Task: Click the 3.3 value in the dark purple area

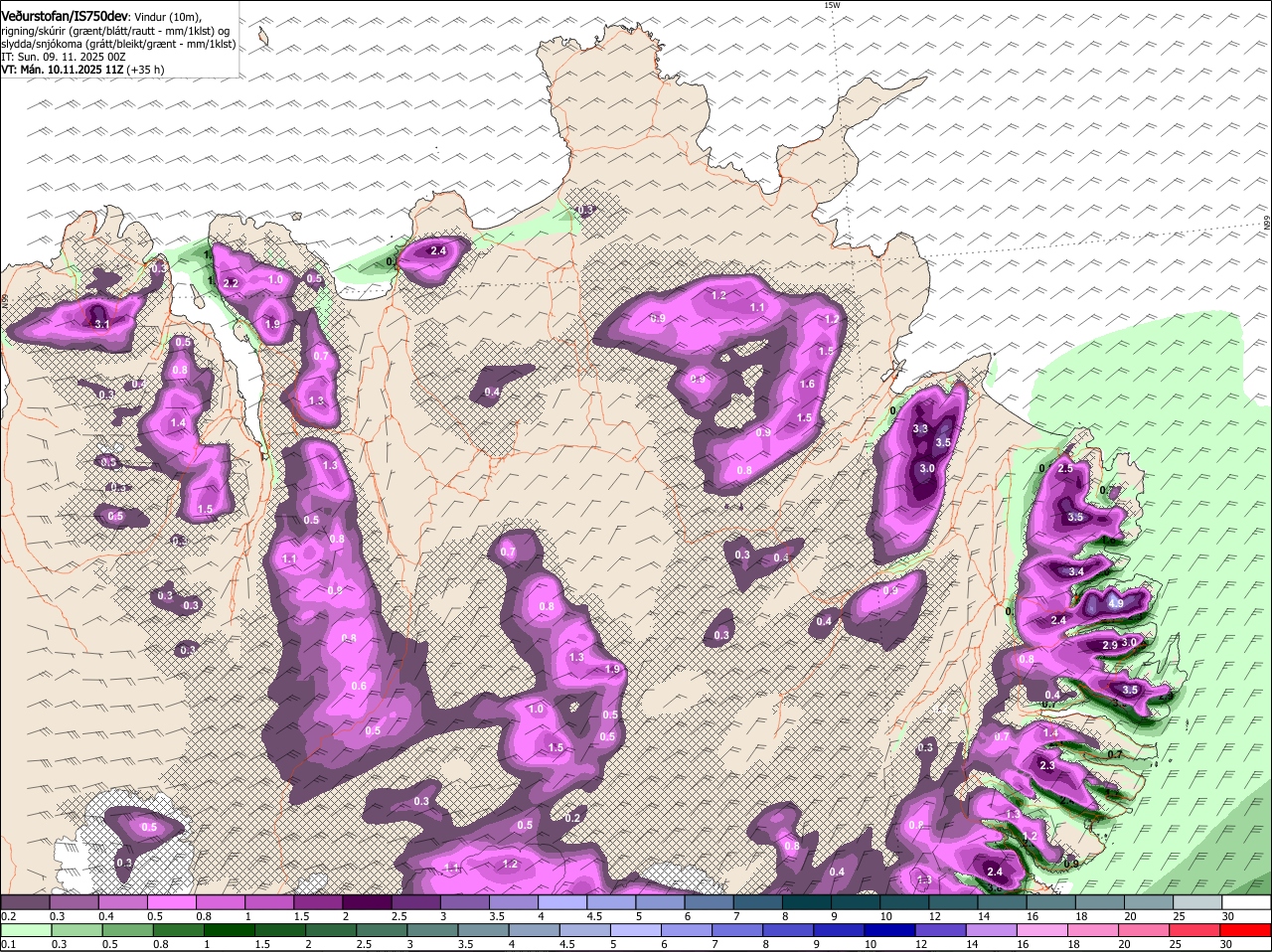Action: pos(920,429)
